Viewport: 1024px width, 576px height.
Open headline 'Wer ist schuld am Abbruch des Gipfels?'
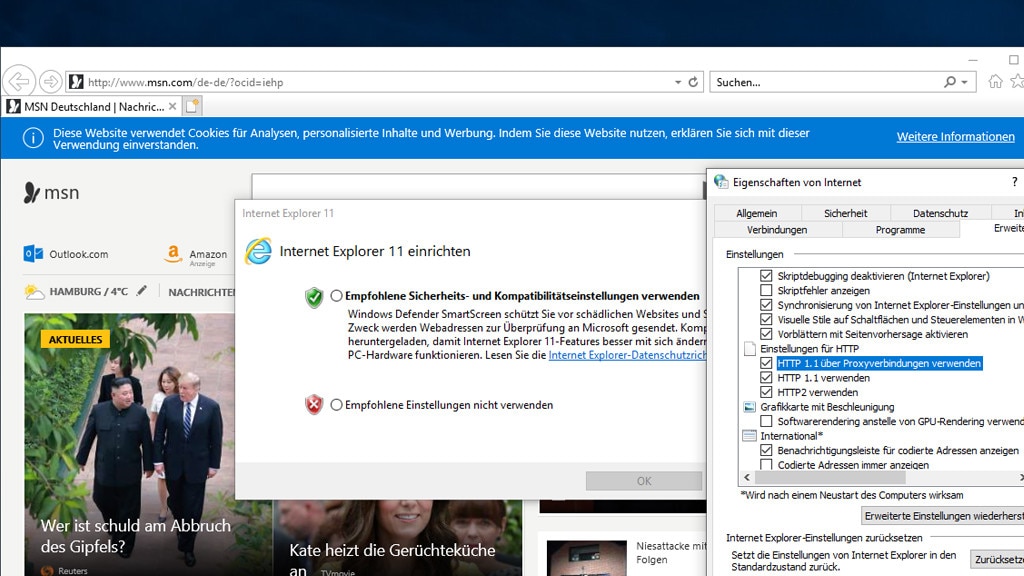tap(135, 536)
